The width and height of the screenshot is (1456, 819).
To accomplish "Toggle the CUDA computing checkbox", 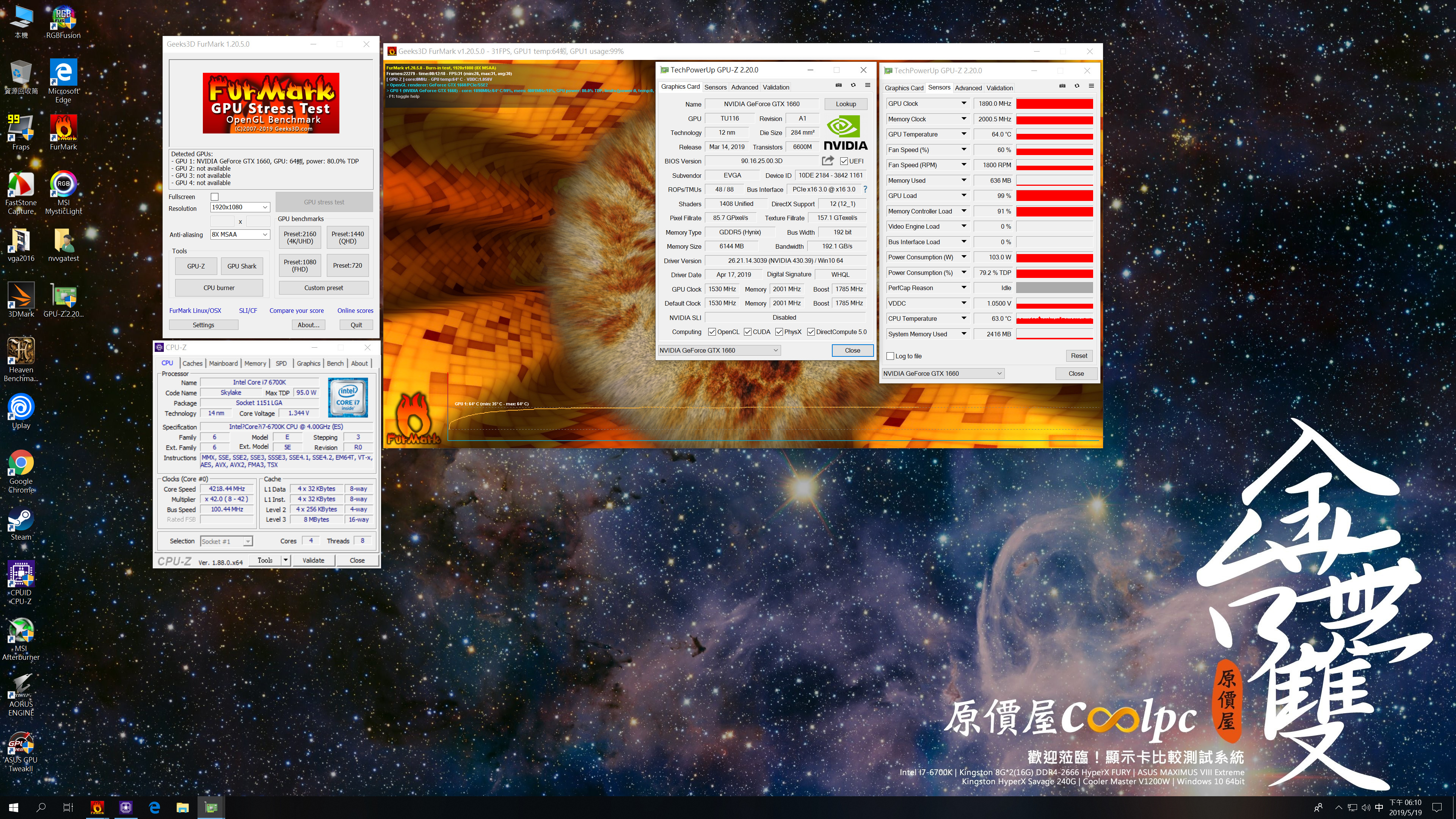I will pyautogui.click(x=747, y=332).
